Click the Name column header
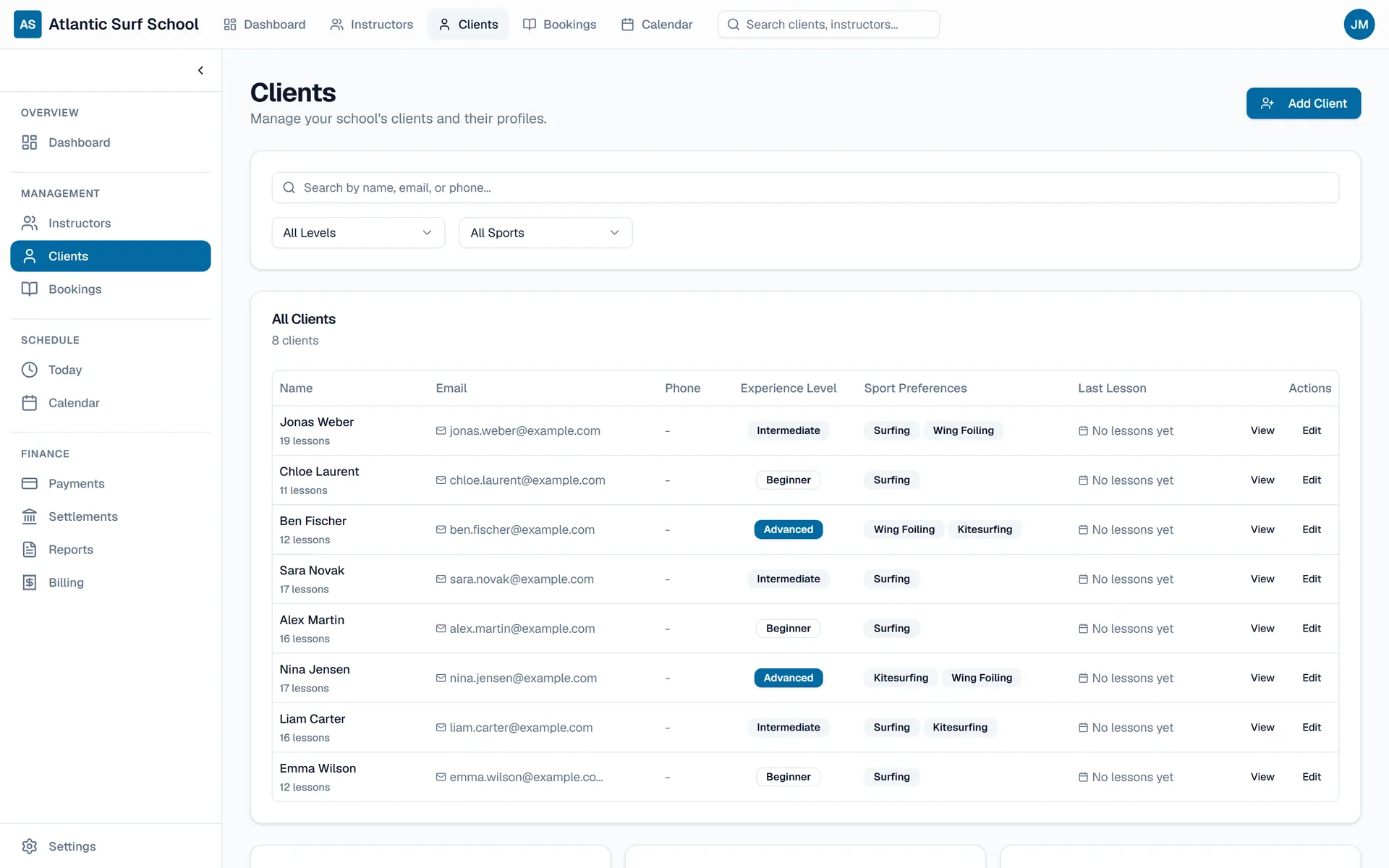 pyautogui.click(x=296, y=388)
